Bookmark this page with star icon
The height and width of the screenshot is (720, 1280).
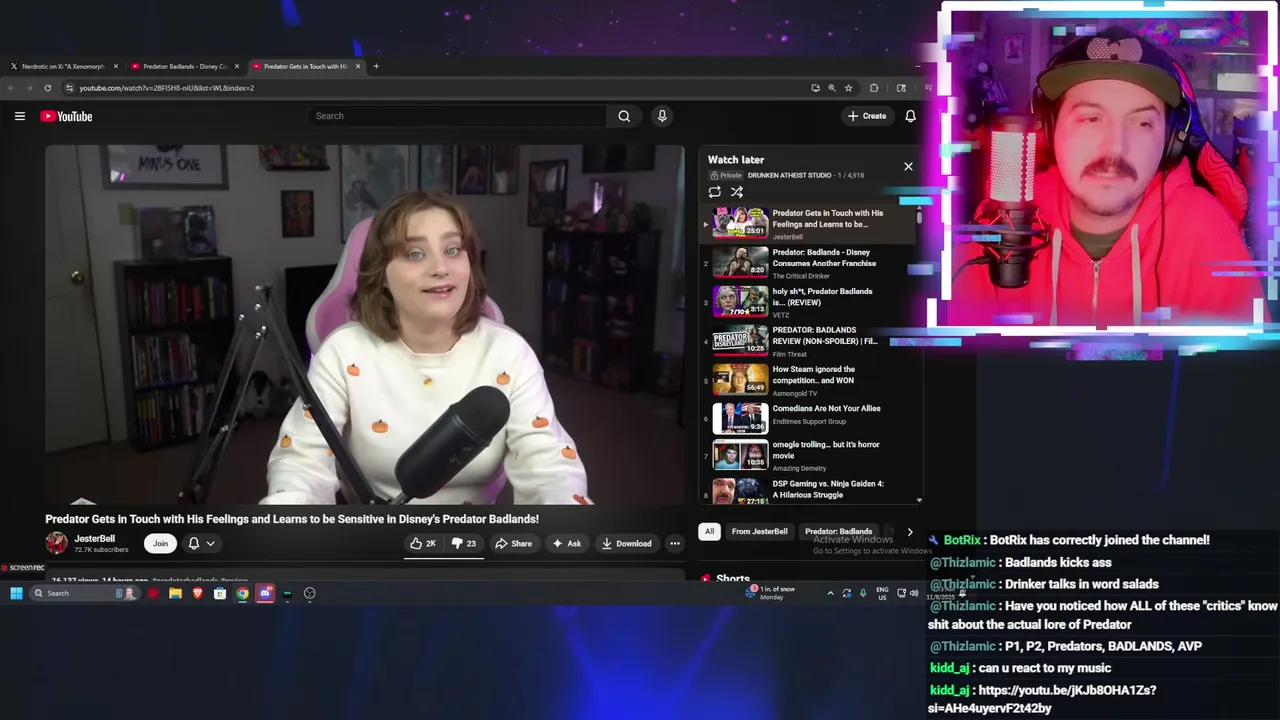tap(848, 88)
